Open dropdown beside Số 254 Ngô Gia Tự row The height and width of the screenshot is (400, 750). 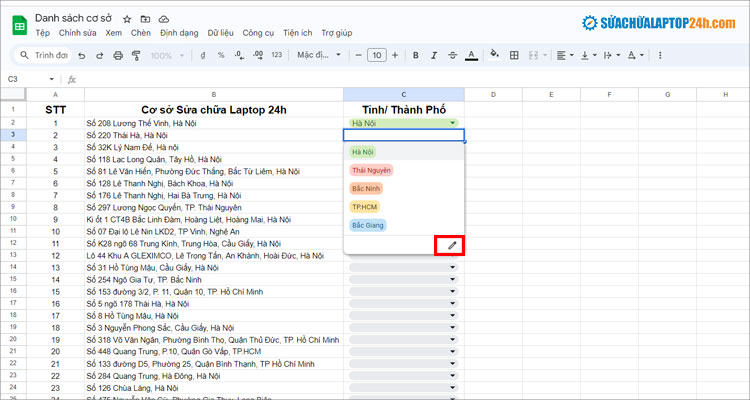tap(452, 279)
